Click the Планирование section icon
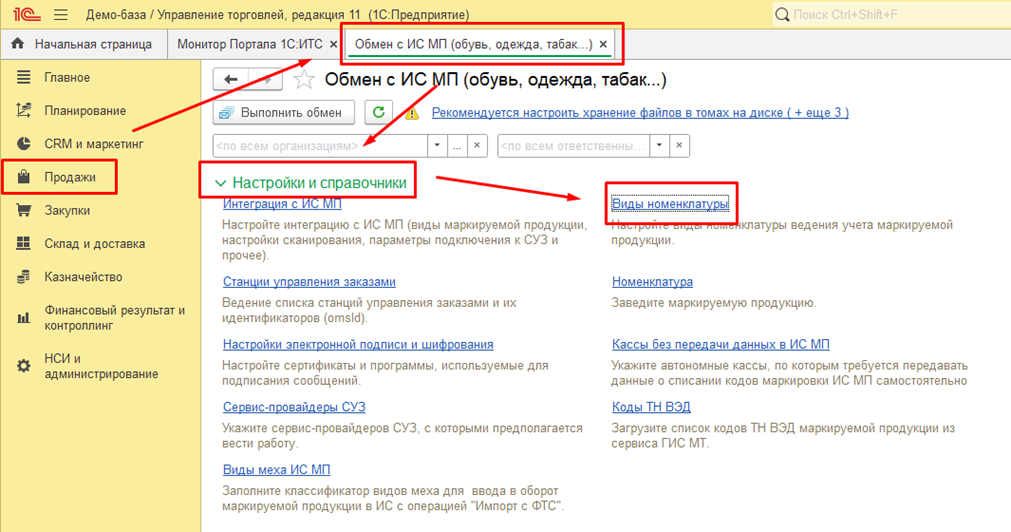Screen dimensions: 1011x532 point(24,110)
